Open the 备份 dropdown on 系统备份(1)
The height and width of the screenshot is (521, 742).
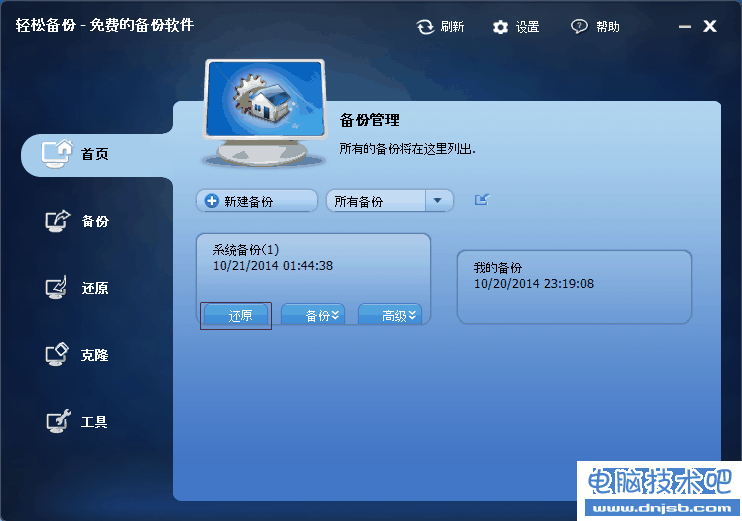pyautogui.click(x=313, y=314)
